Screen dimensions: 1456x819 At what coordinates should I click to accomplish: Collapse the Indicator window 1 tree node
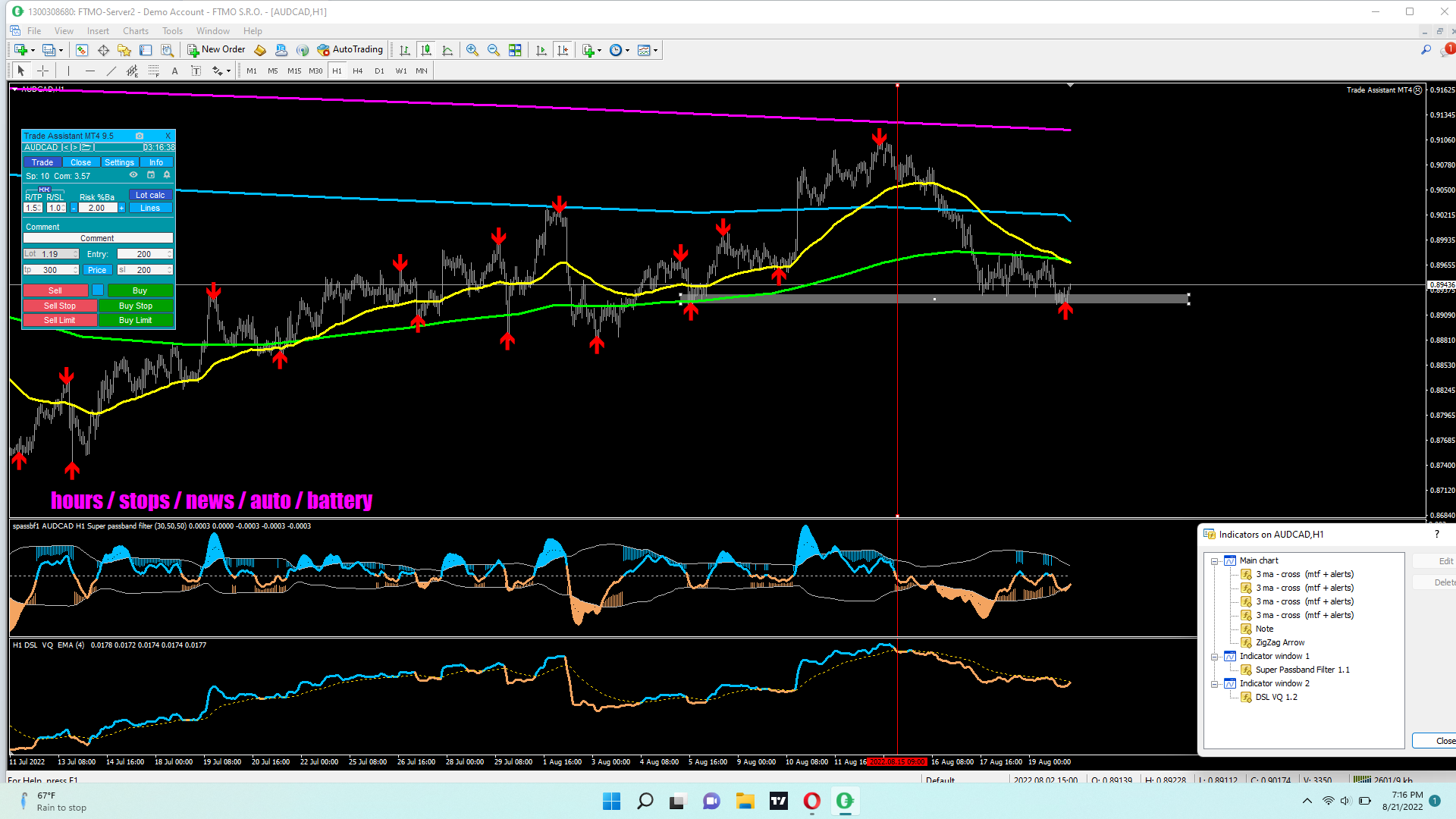[1214, 657]
